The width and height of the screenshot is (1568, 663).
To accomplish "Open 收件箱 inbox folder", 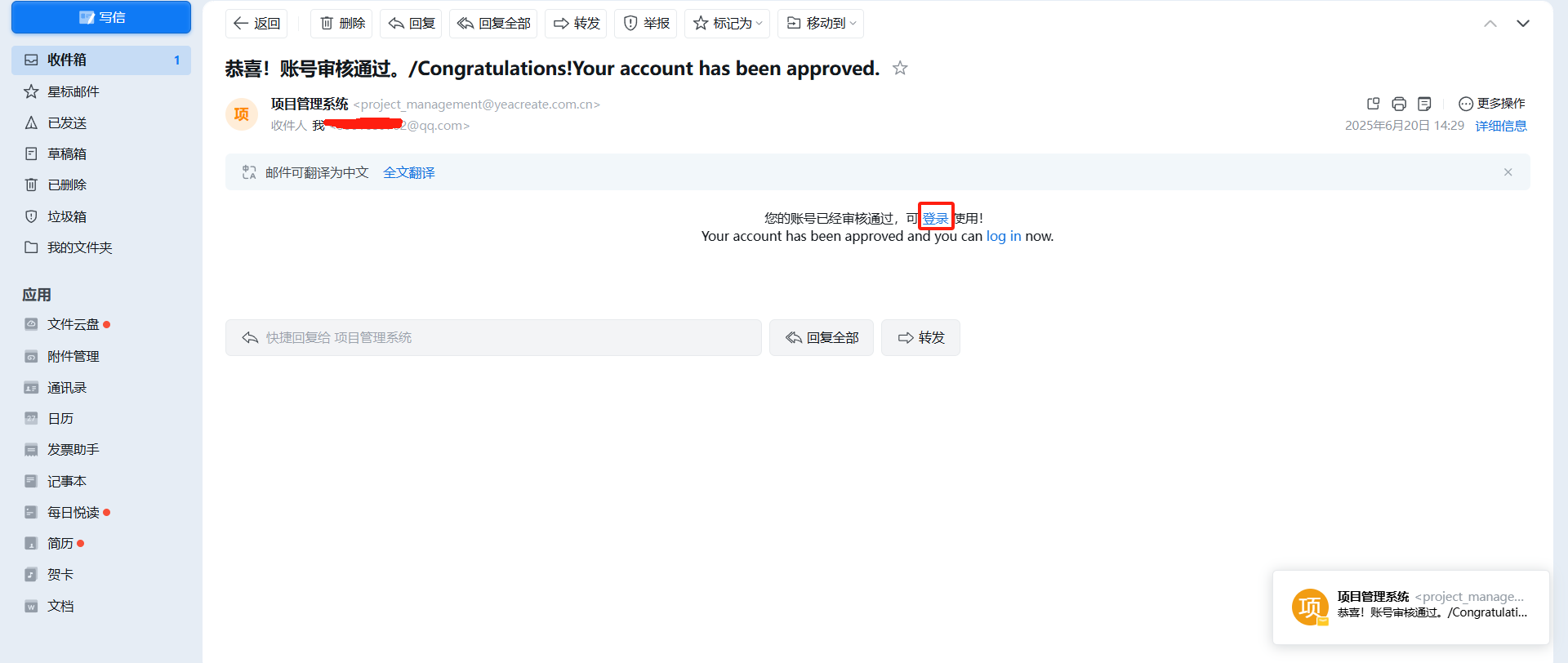I will [x=101, y=60].
